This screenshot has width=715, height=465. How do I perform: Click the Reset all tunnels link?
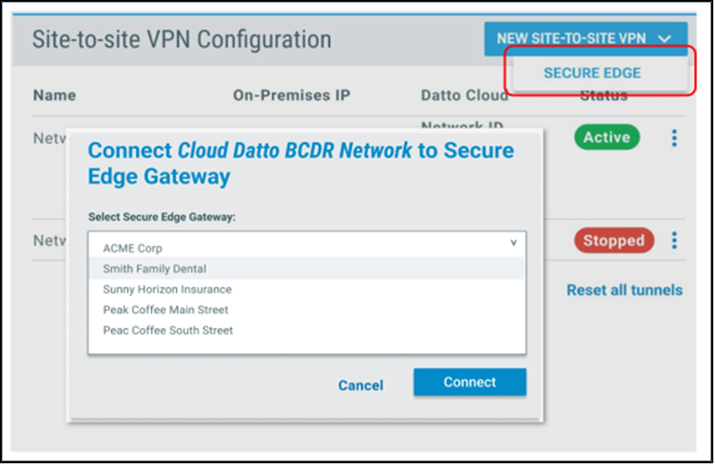click(x=624, y=290)
